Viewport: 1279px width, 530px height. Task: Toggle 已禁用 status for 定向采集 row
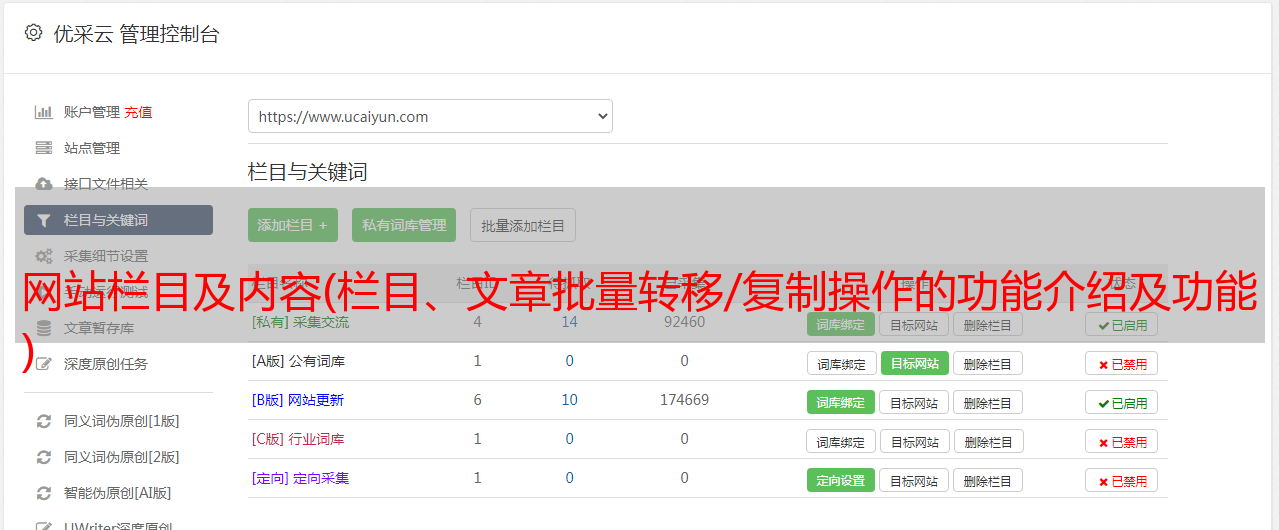1122,481
